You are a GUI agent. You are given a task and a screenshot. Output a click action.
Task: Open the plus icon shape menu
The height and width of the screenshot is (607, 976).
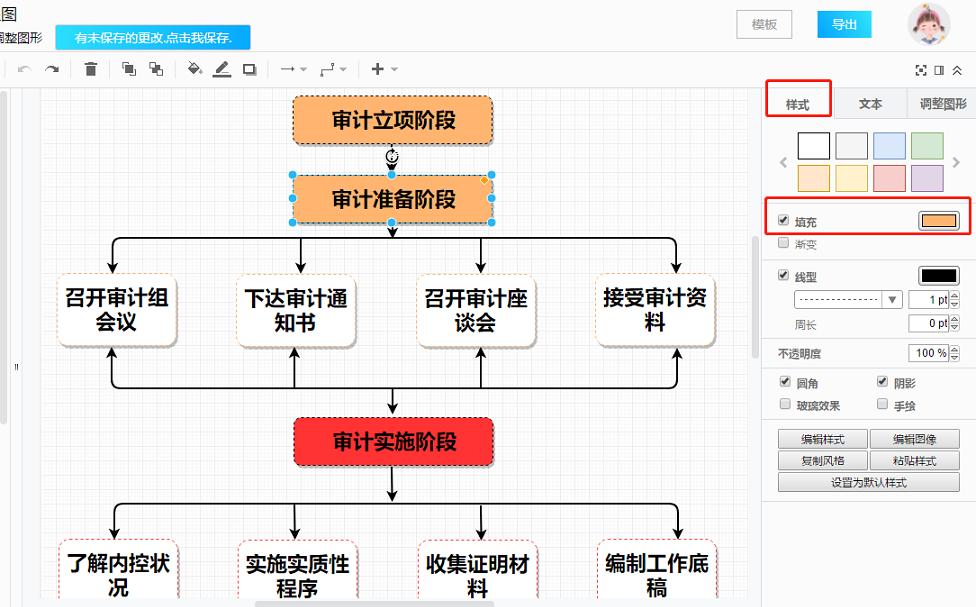pos(380,68)
